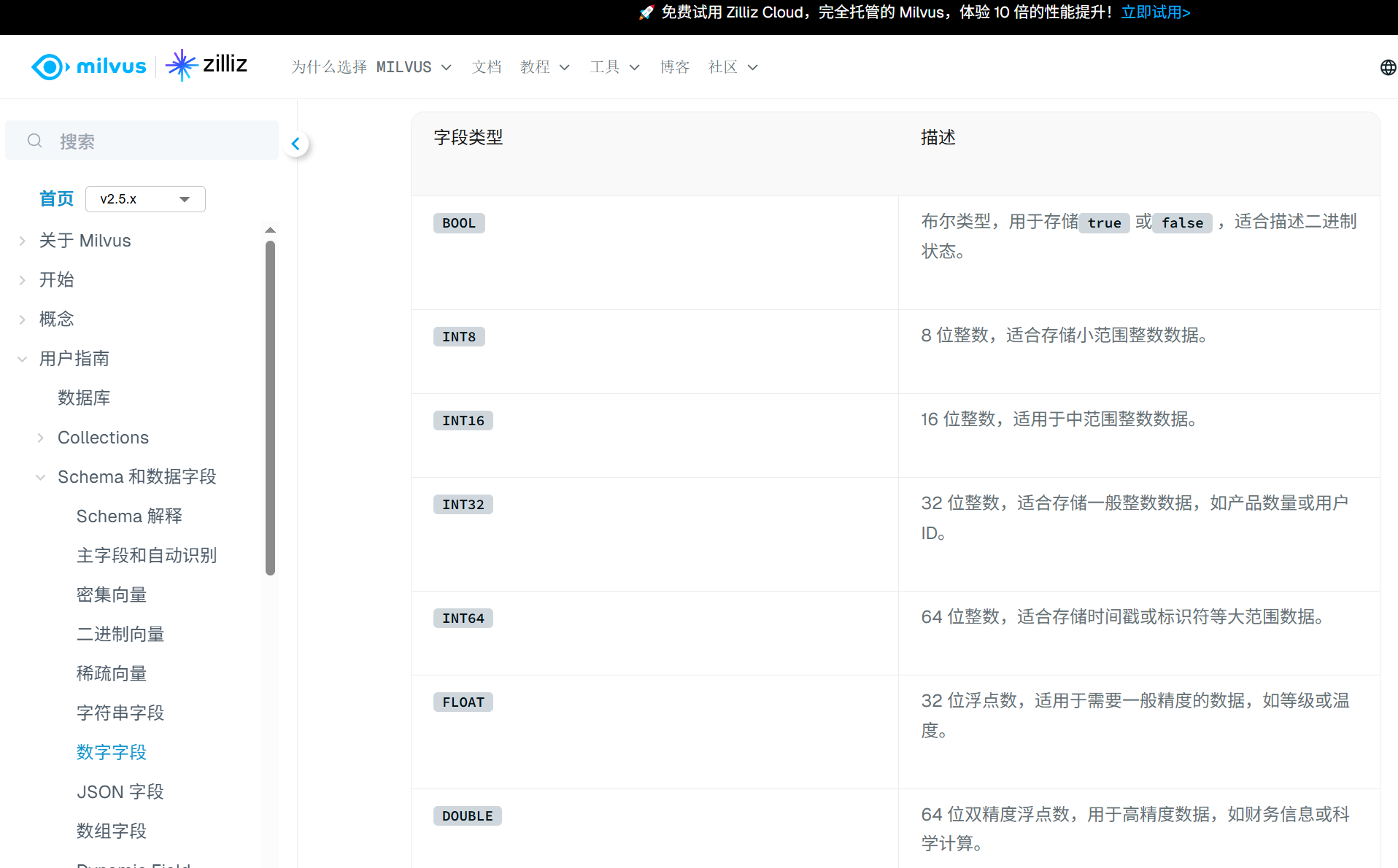The height and width of the screenshot is (868, 1398).
Task: Go to the 首页 link
Action: tap(56, 198)
